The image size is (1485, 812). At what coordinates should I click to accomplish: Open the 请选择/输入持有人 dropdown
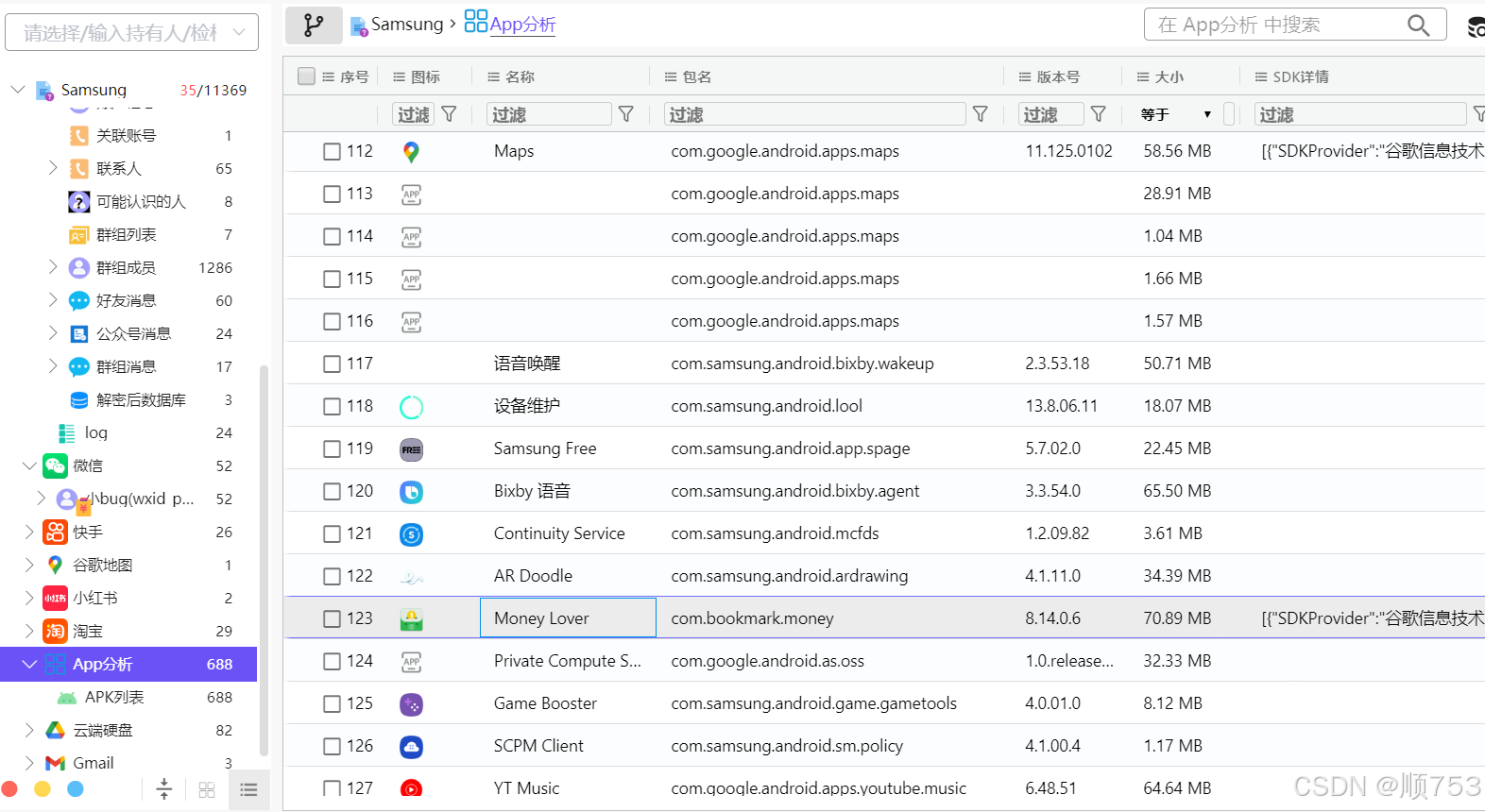132,33
